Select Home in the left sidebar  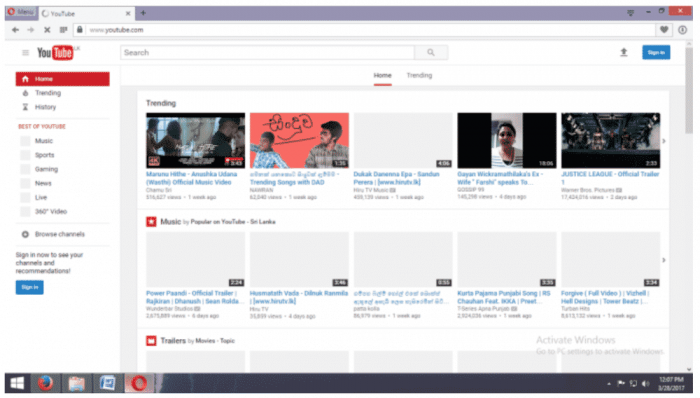point(62,79)
